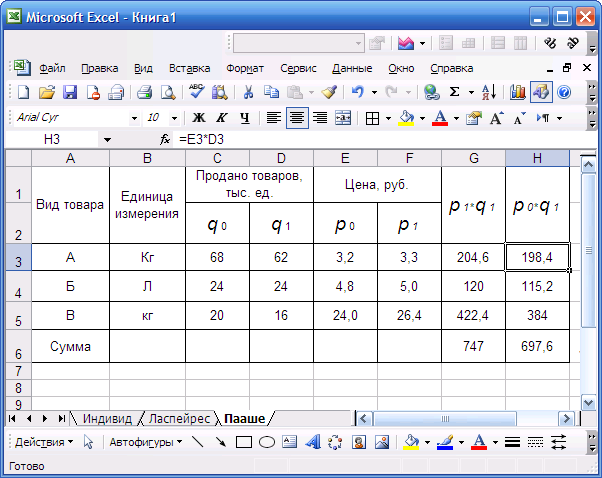This screenshot has width=602, height=478.
Task: Click the Действия drawing actions button
Action: [43, 441]
